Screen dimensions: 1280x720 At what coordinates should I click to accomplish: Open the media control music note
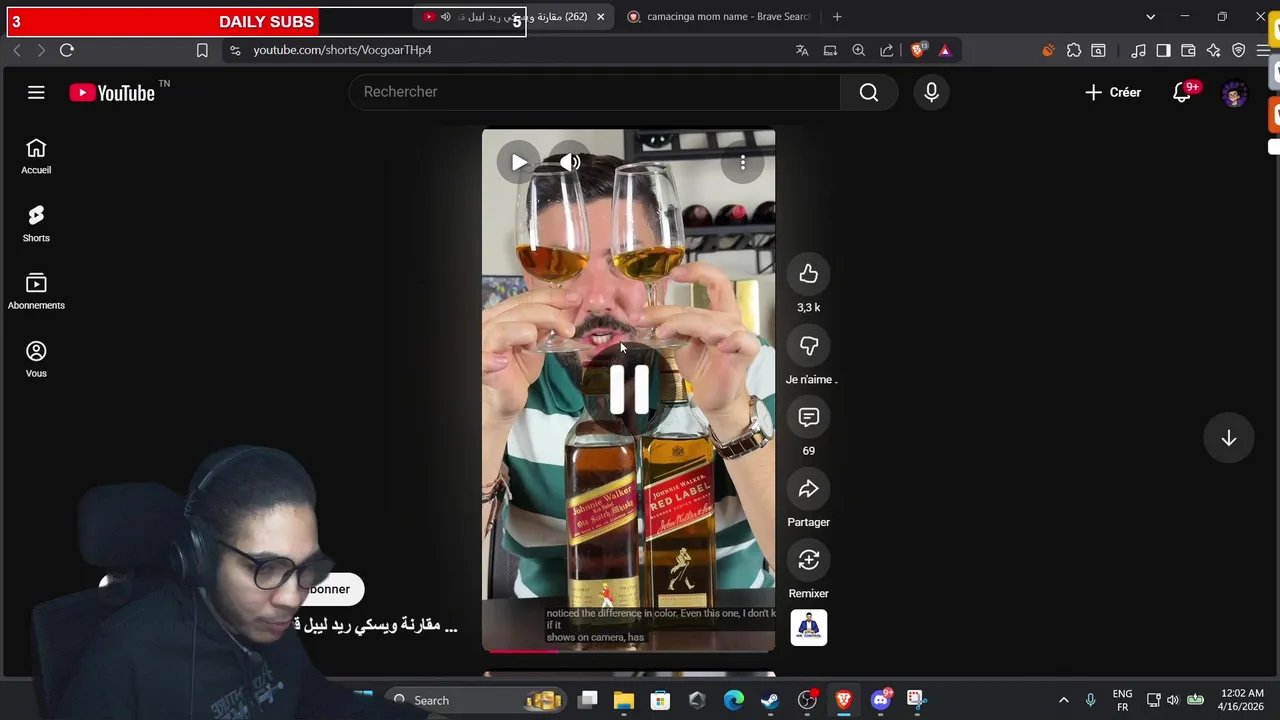click(1139, 50)
